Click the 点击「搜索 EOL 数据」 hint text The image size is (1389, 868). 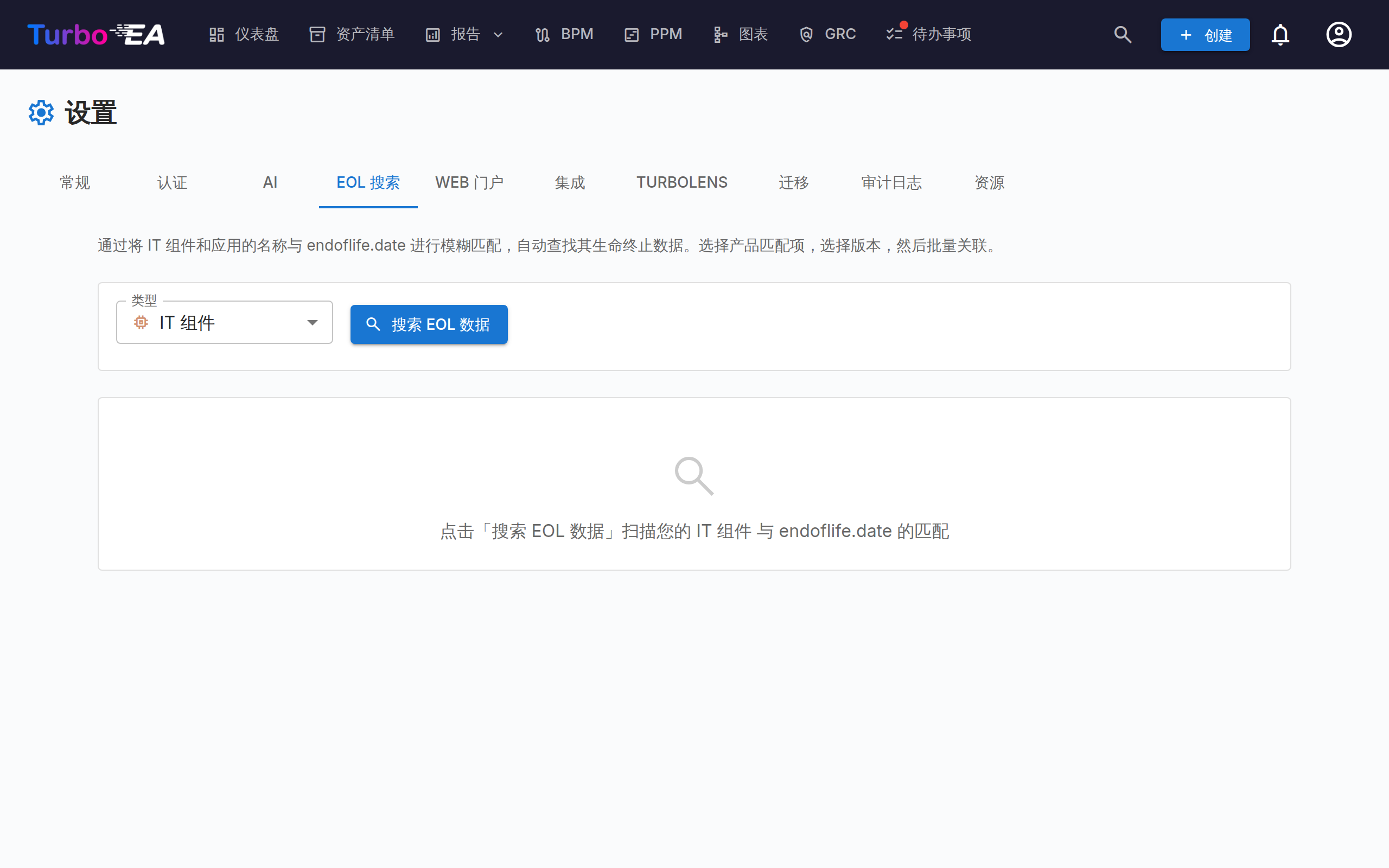(x=694, y=532)
